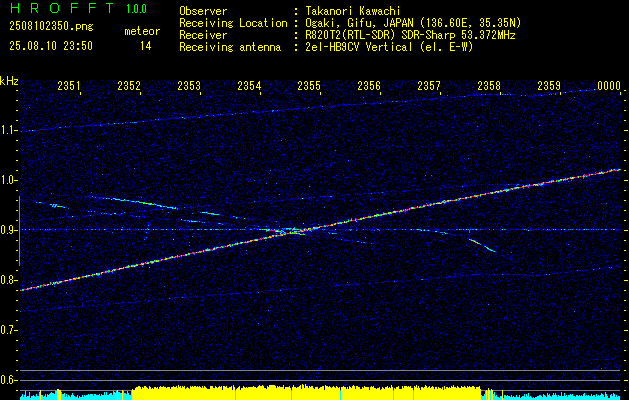Click time axis marker 2355
Viewport: 629px width, 400px height.
(309, 86)
